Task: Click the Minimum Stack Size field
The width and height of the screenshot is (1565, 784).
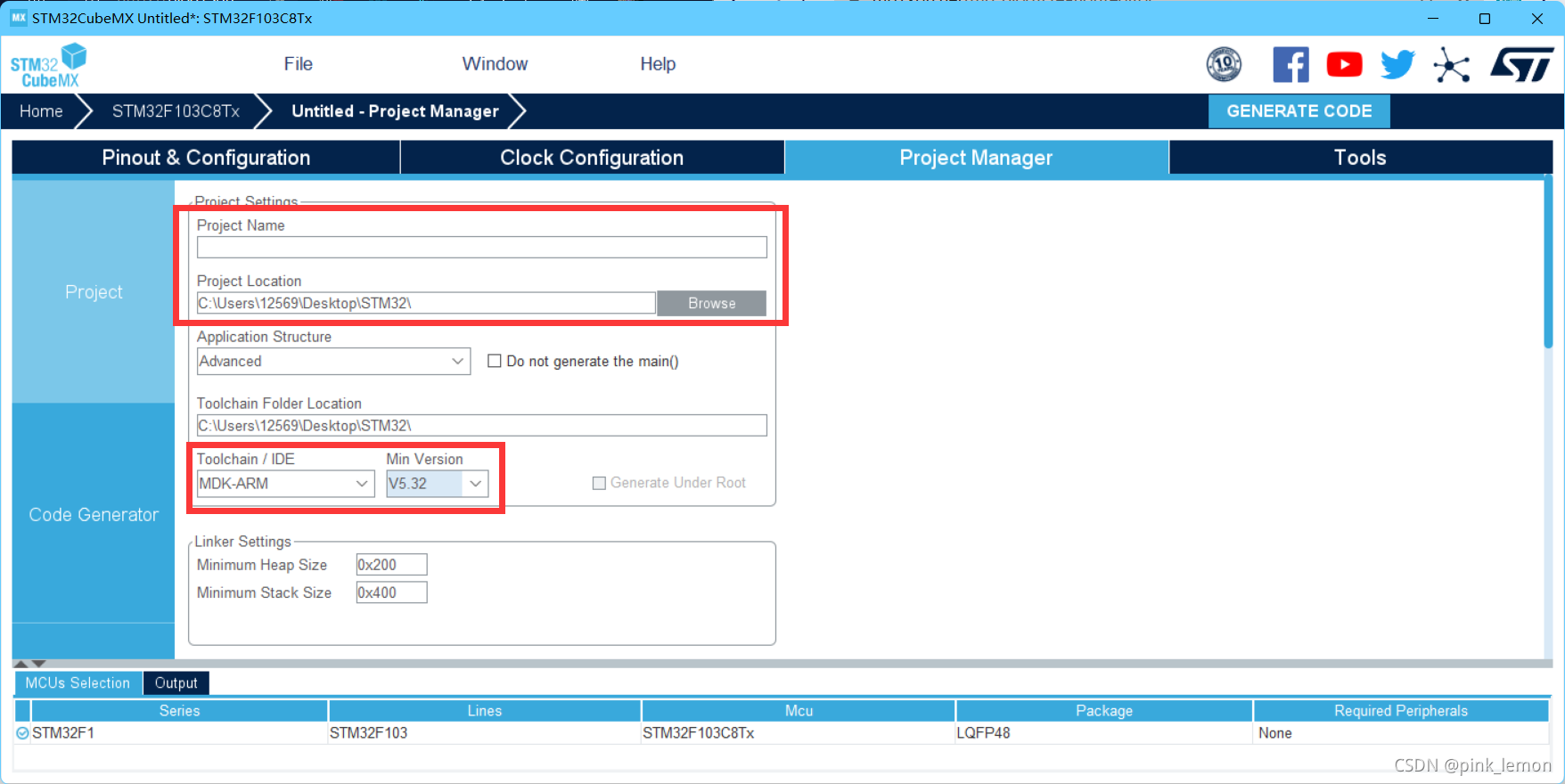Action: pos(391,592)
